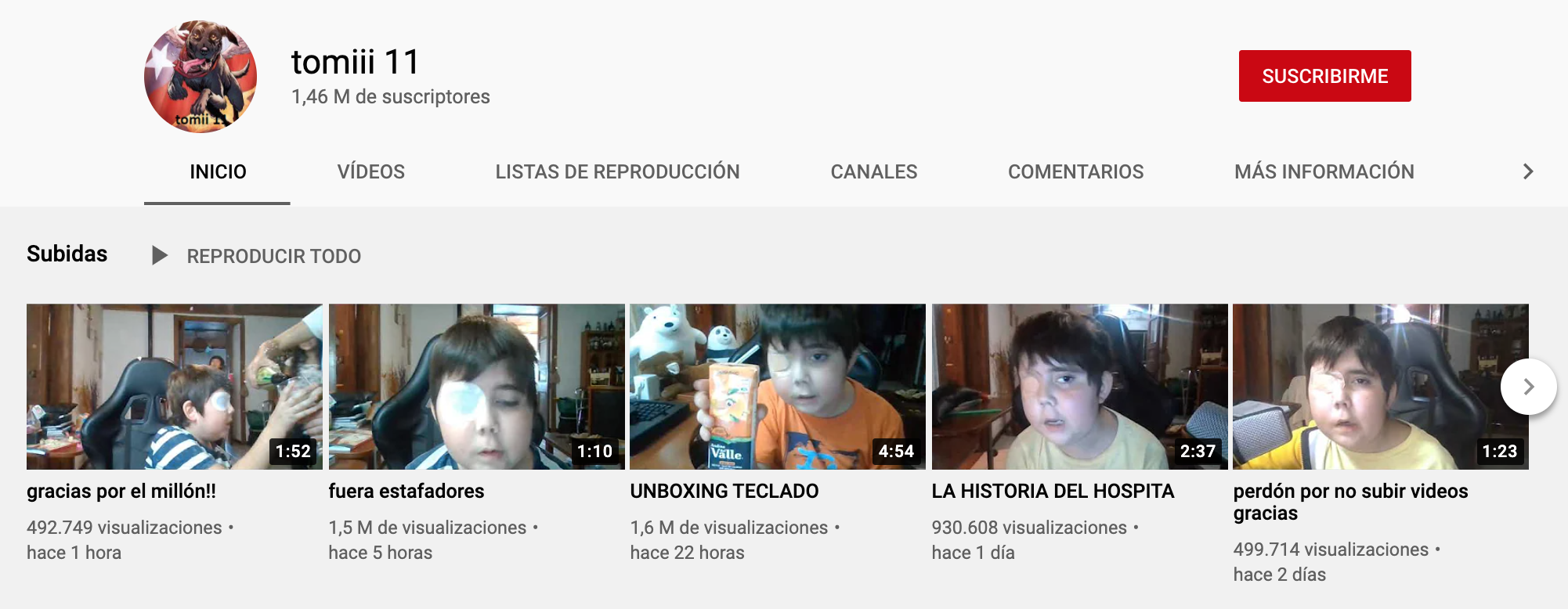Click the La Historia del Hospita thumbnail

click(x=1079, y=387)
